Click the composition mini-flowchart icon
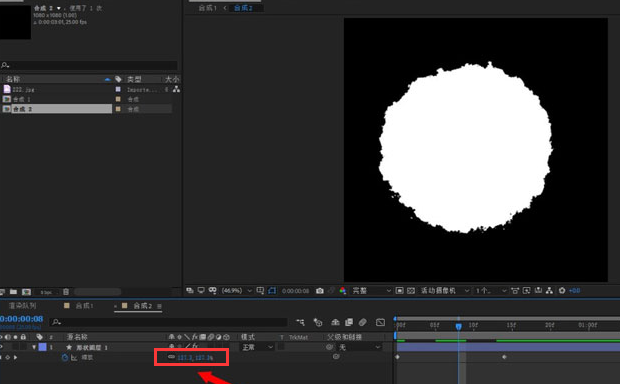Viewport: 620px width, 384px height. click(x=301, y=322)
